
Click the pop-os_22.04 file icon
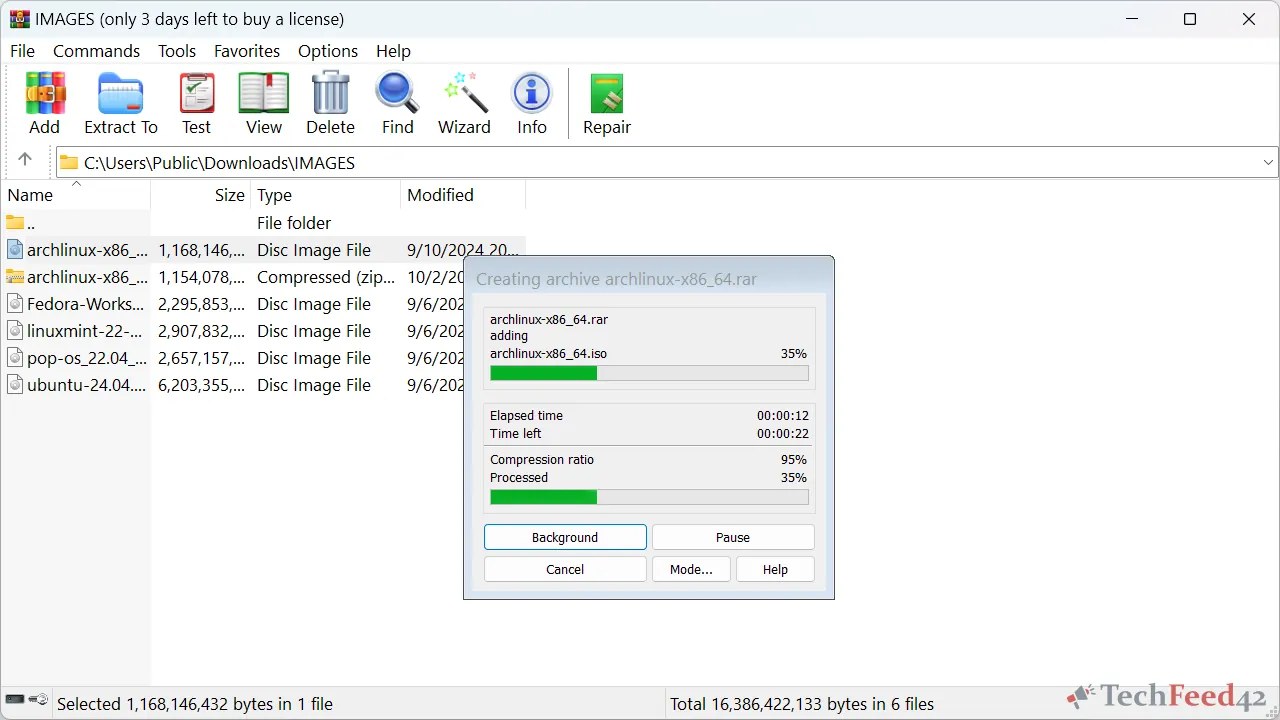coord(15,358)
